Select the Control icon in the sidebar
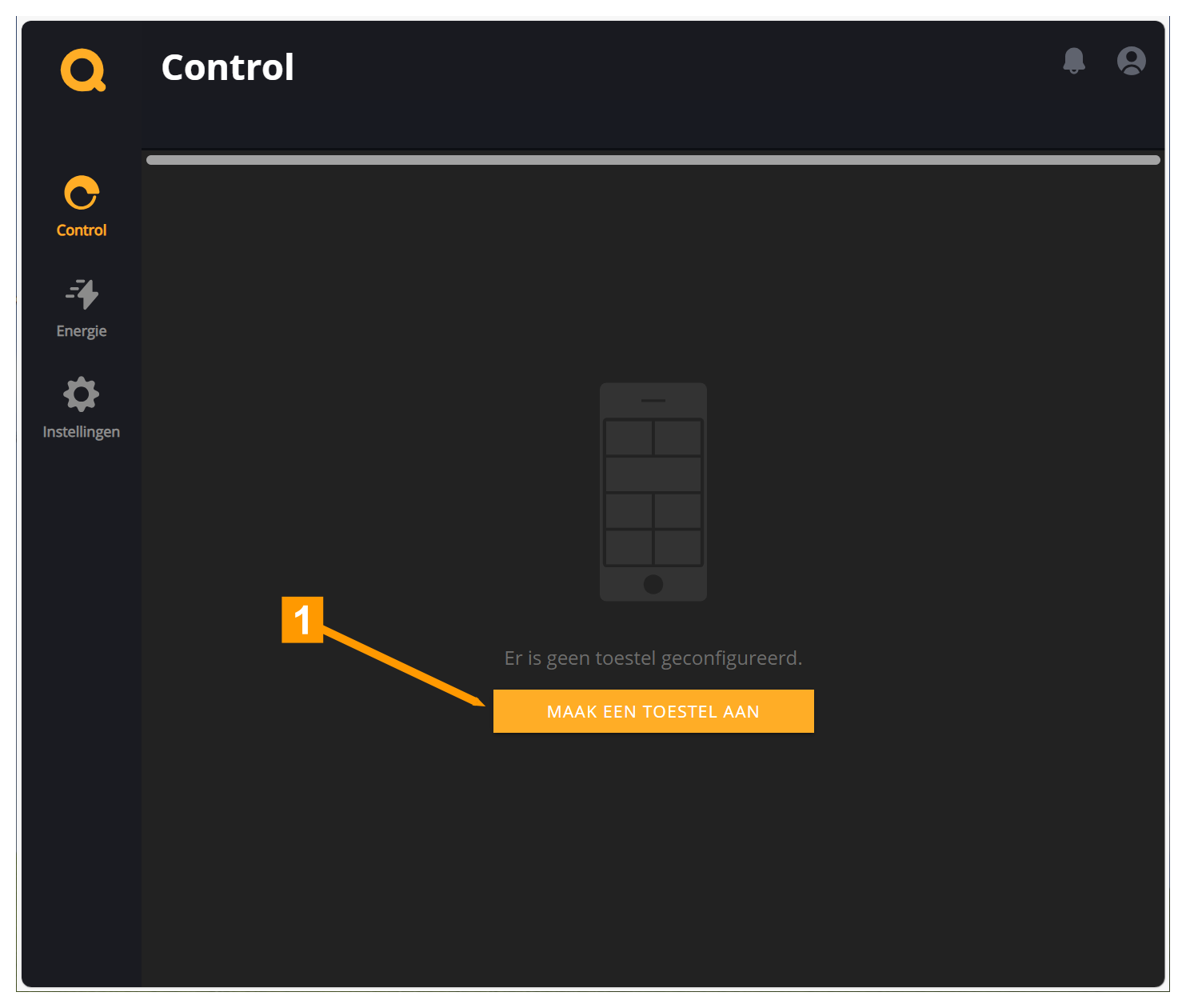Viewport: 1186px width, 1008px height. click(82, 193)
